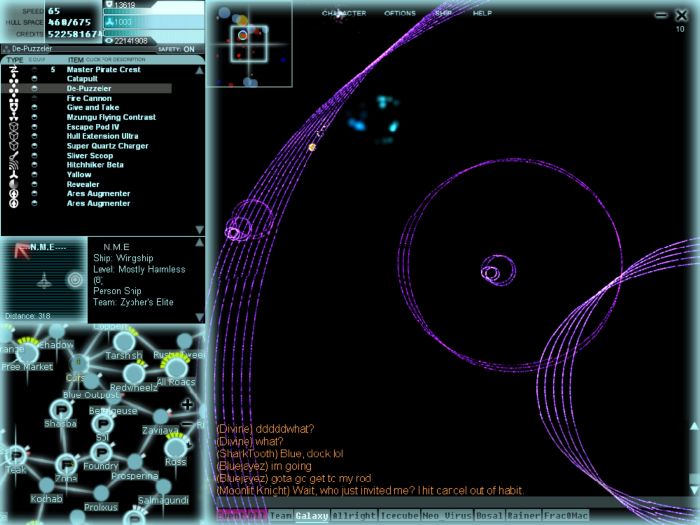Click the Hitchhiker Beta radar type icon
The image size is (700, 525).
point(14,165)
